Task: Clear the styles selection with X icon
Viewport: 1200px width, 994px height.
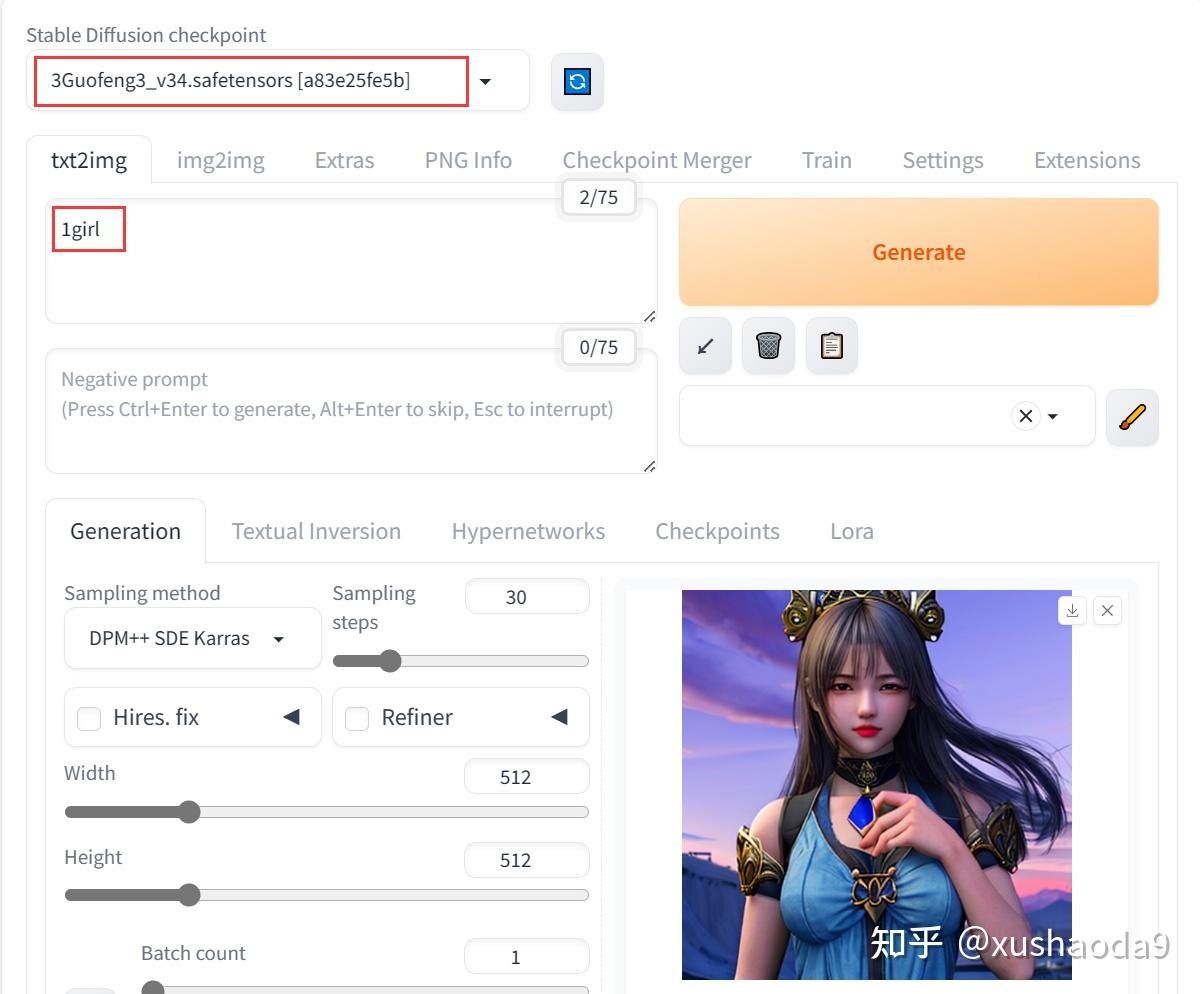Action: point(1025,416)
